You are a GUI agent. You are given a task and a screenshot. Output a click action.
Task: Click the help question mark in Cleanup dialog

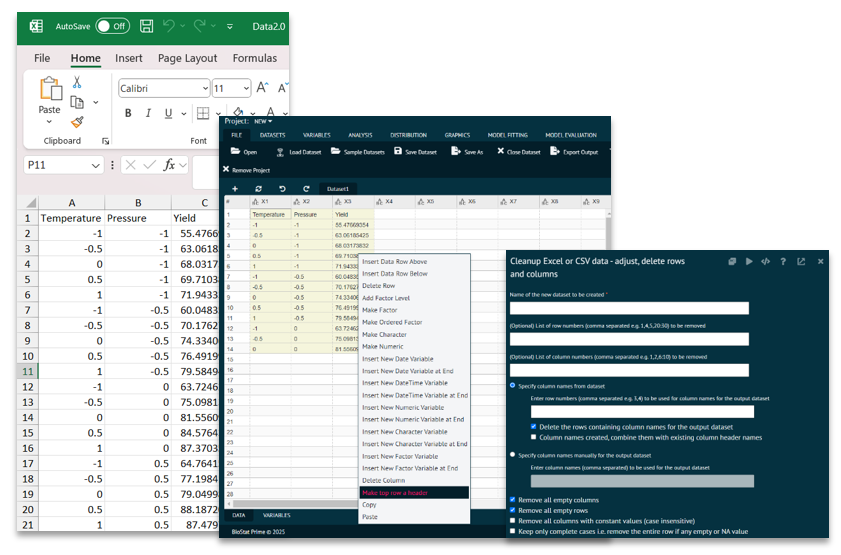[783, 261]
